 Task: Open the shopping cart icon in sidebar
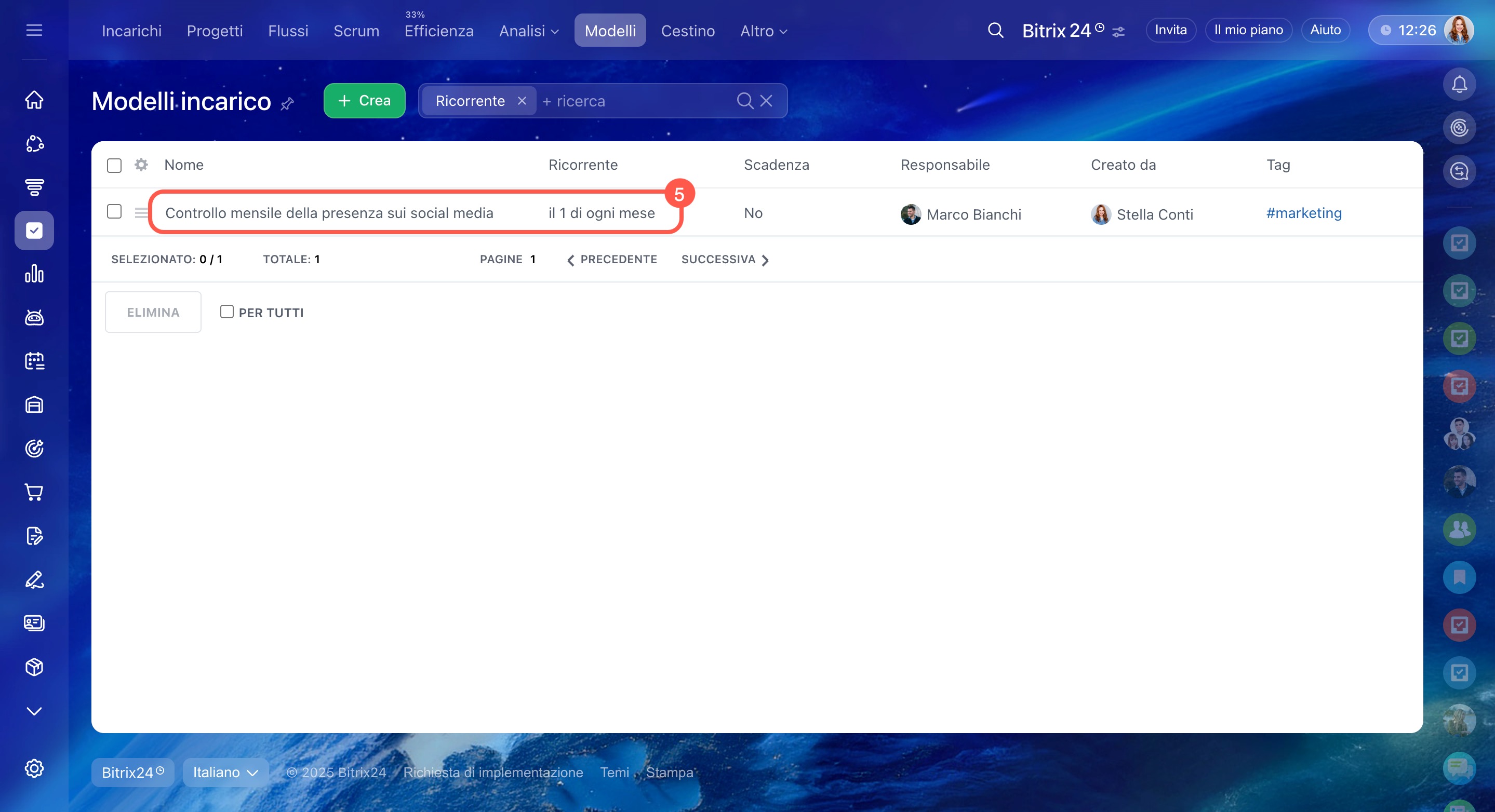click(x=34, y=492)
